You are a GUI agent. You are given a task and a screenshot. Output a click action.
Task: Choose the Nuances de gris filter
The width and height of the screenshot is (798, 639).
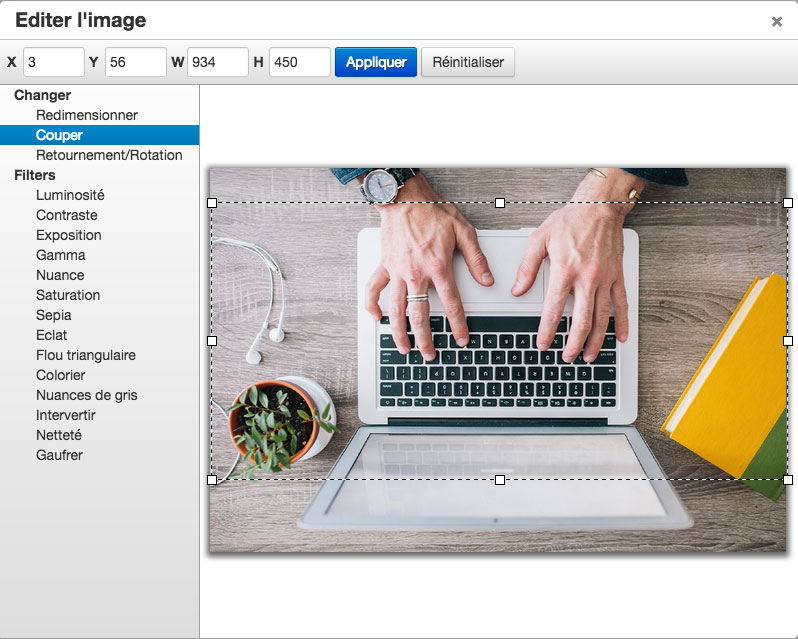pyautogui.click(x=87, y=395)
